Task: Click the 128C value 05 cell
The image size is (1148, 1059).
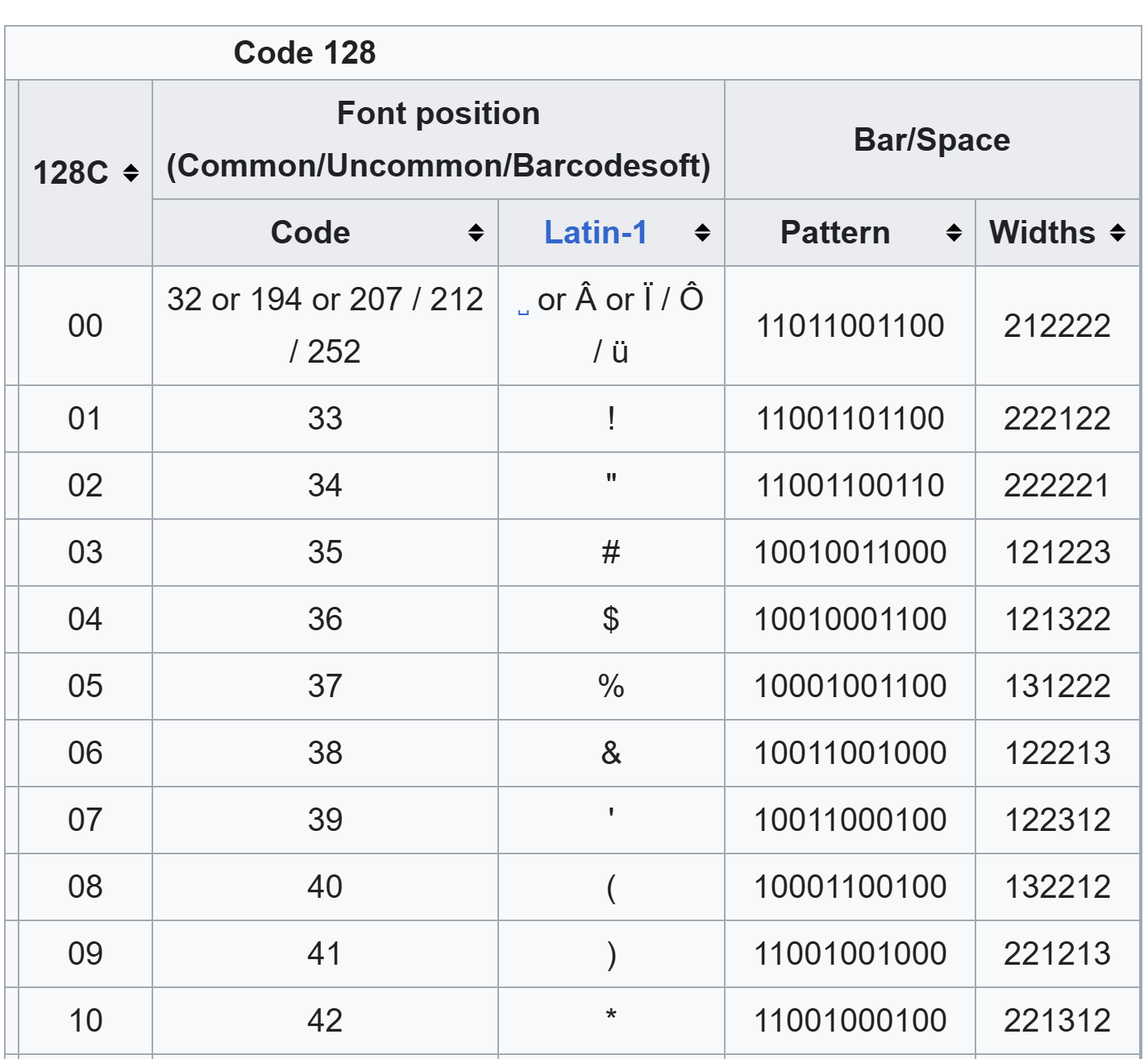Action: pos(85,687)
